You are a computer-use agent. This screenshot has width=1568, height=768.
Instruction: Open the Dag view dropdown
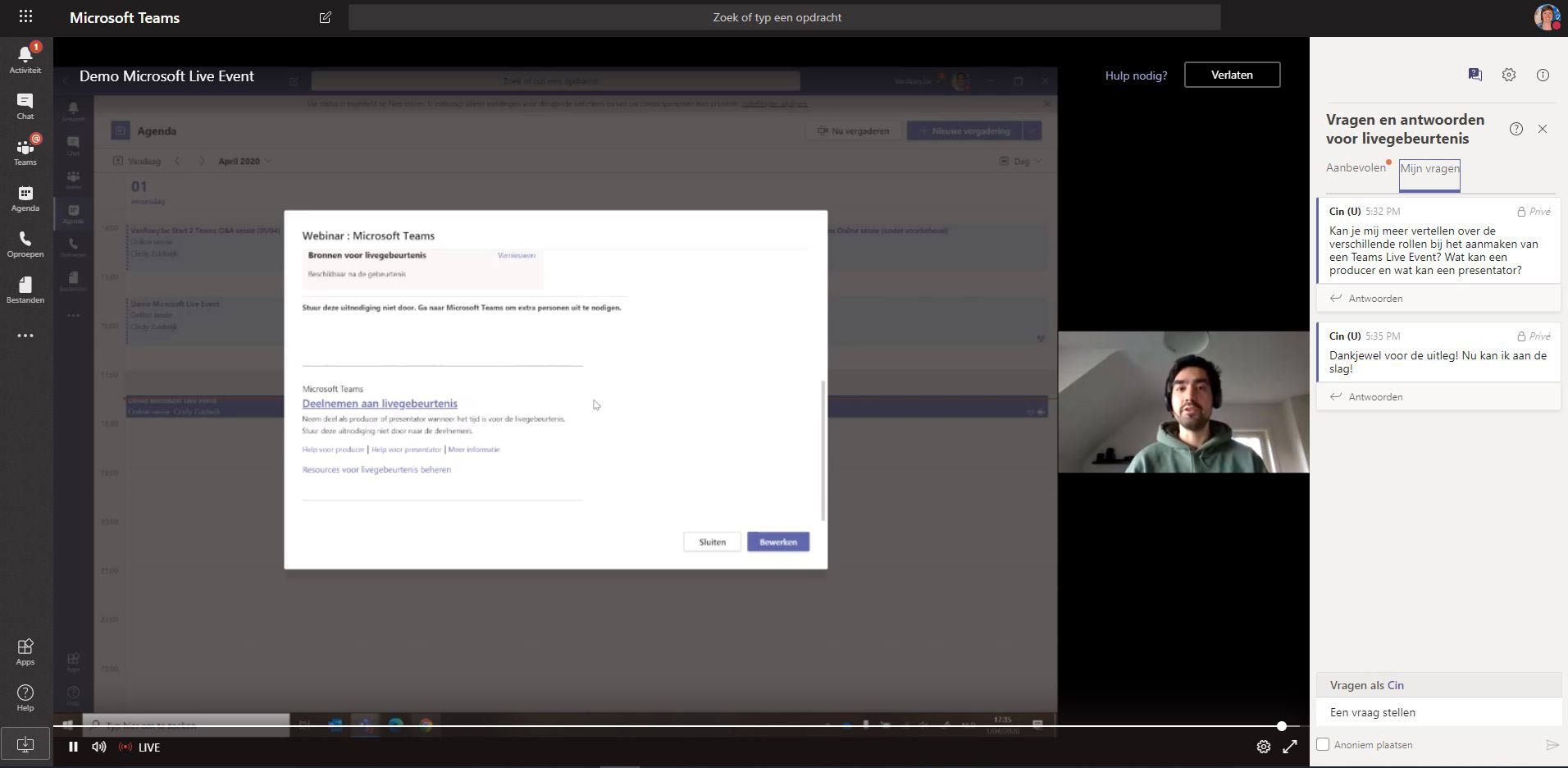tap(1021, 161)
